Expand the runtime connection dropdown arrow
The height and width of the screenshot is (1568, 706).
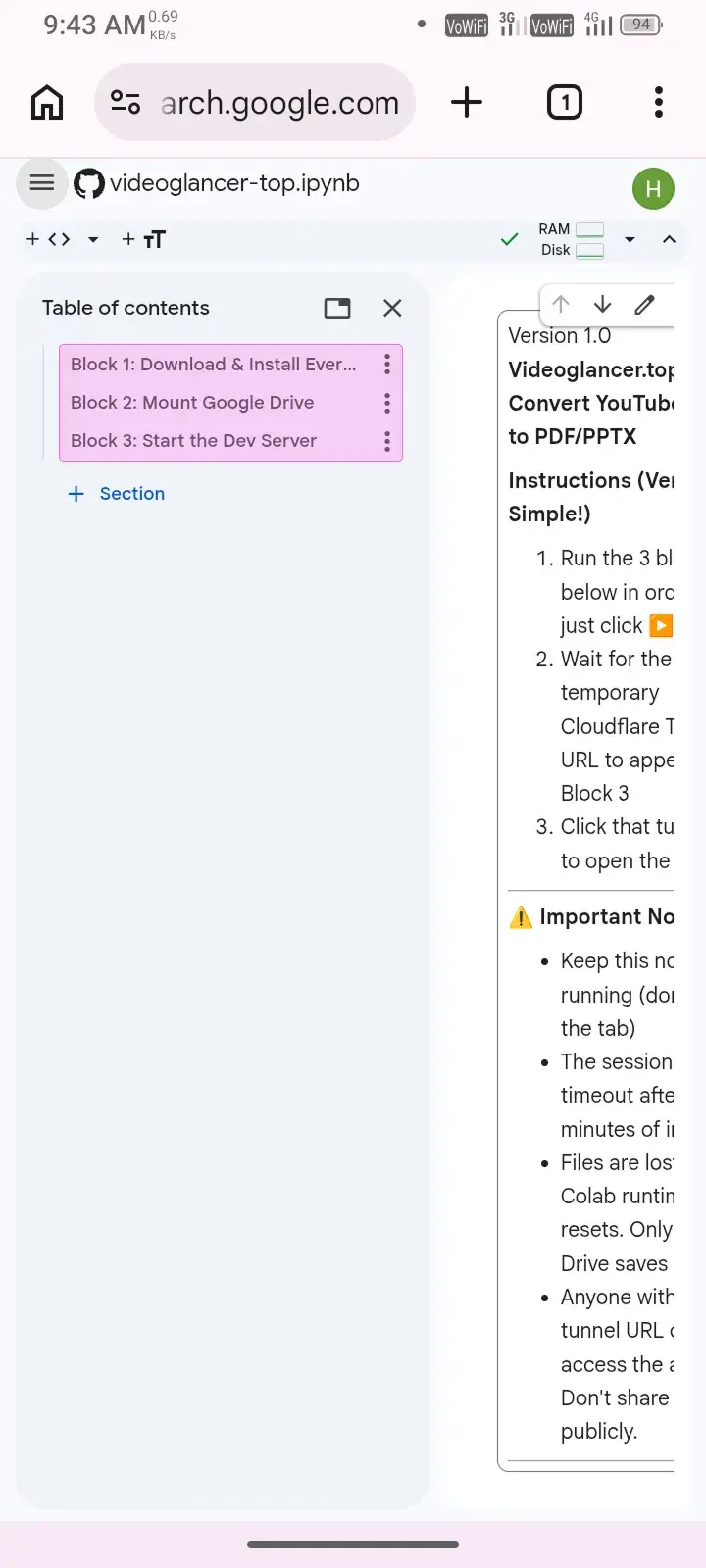[x=630, y=239]
